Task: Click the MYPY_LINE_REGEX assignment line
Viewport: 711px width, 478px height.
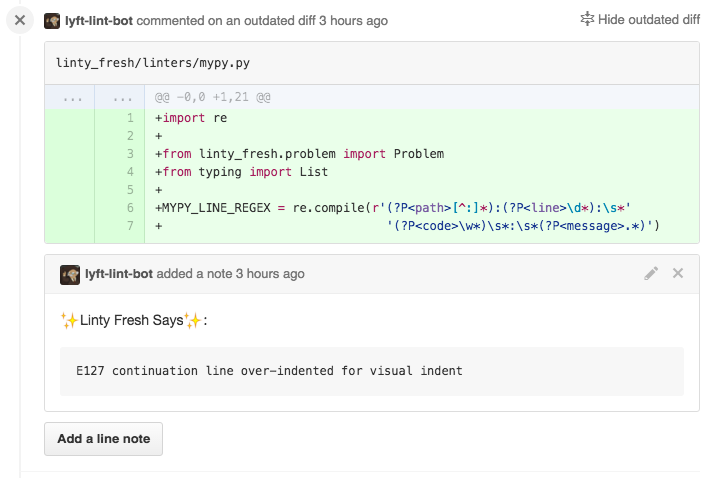Action: pyautogui.click(x=393, y=208)
